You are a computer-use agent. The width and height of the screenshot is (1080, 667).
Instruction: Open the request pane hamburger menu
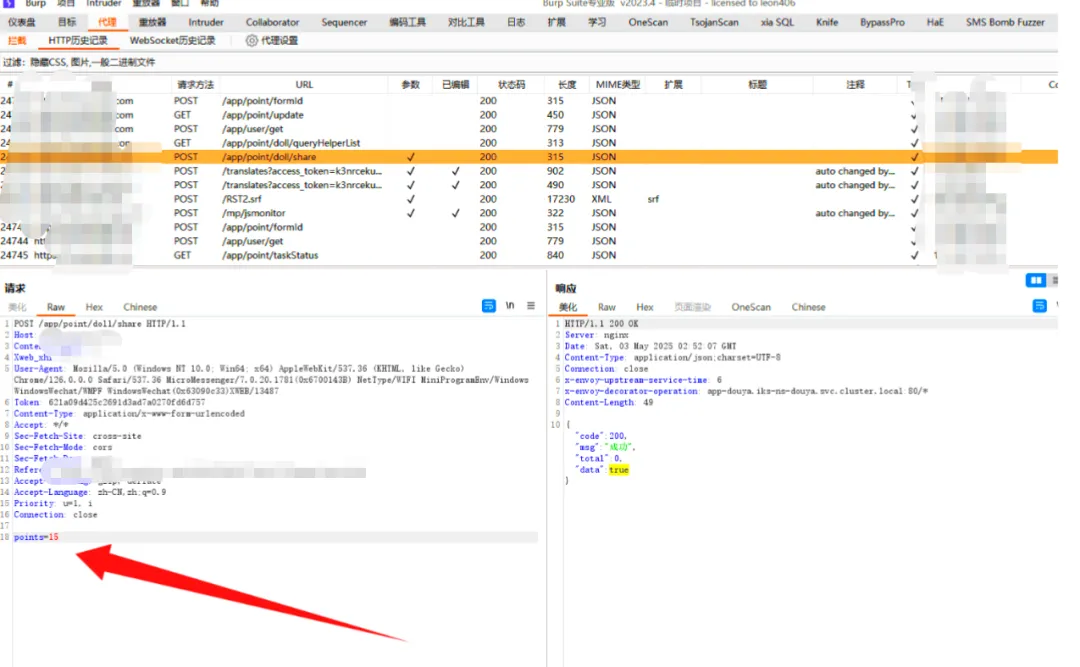click(531, 305)
